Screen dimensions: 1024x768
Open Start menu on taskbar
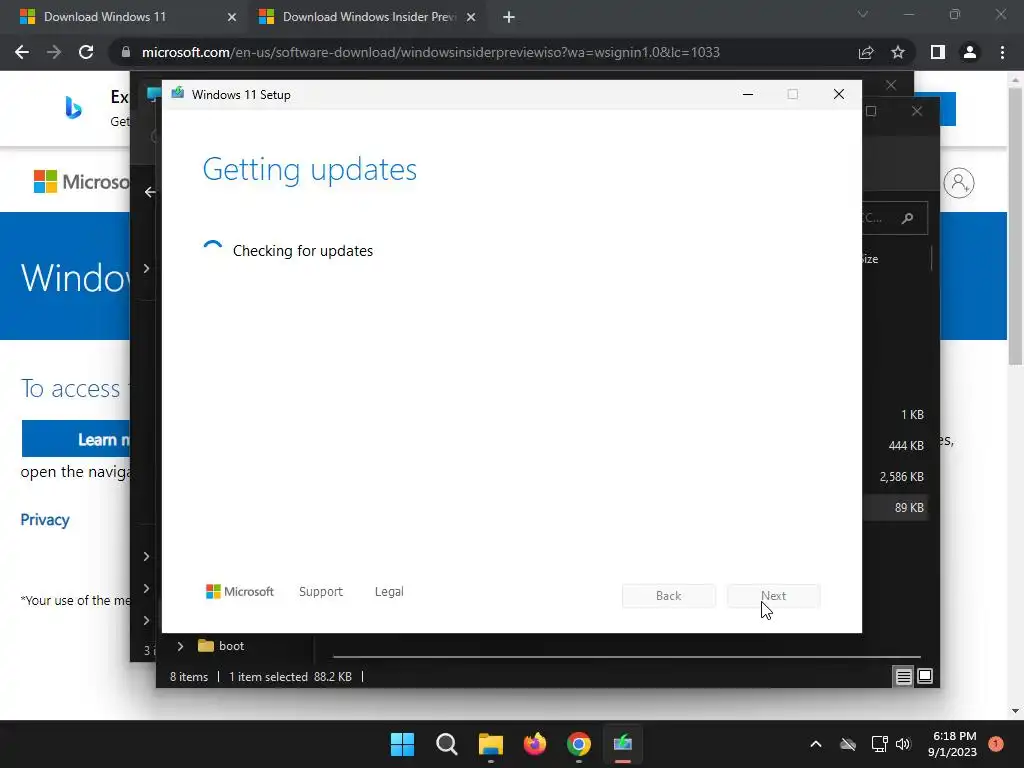[402, 744]
